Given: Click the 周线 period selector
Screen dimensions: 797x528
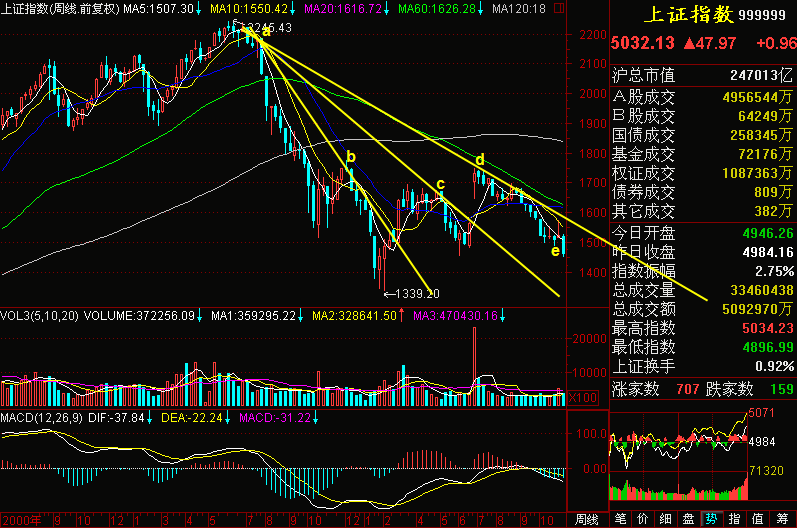Looking at the screenshot, I should 587,519.
